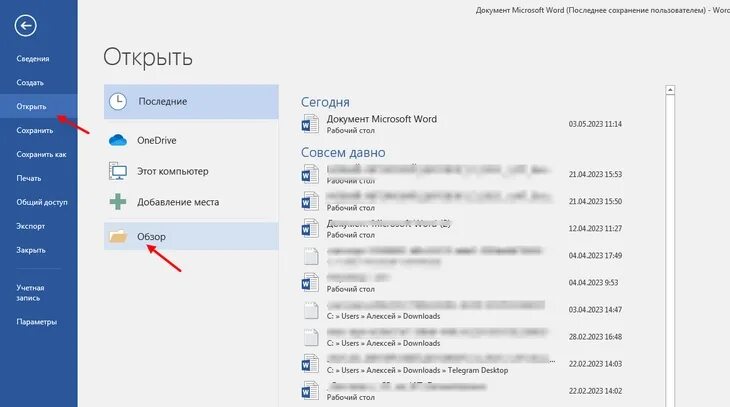Screen dimensions: 730x407
Task: Click the Сегодня group heading
Action: click(325, 102)
